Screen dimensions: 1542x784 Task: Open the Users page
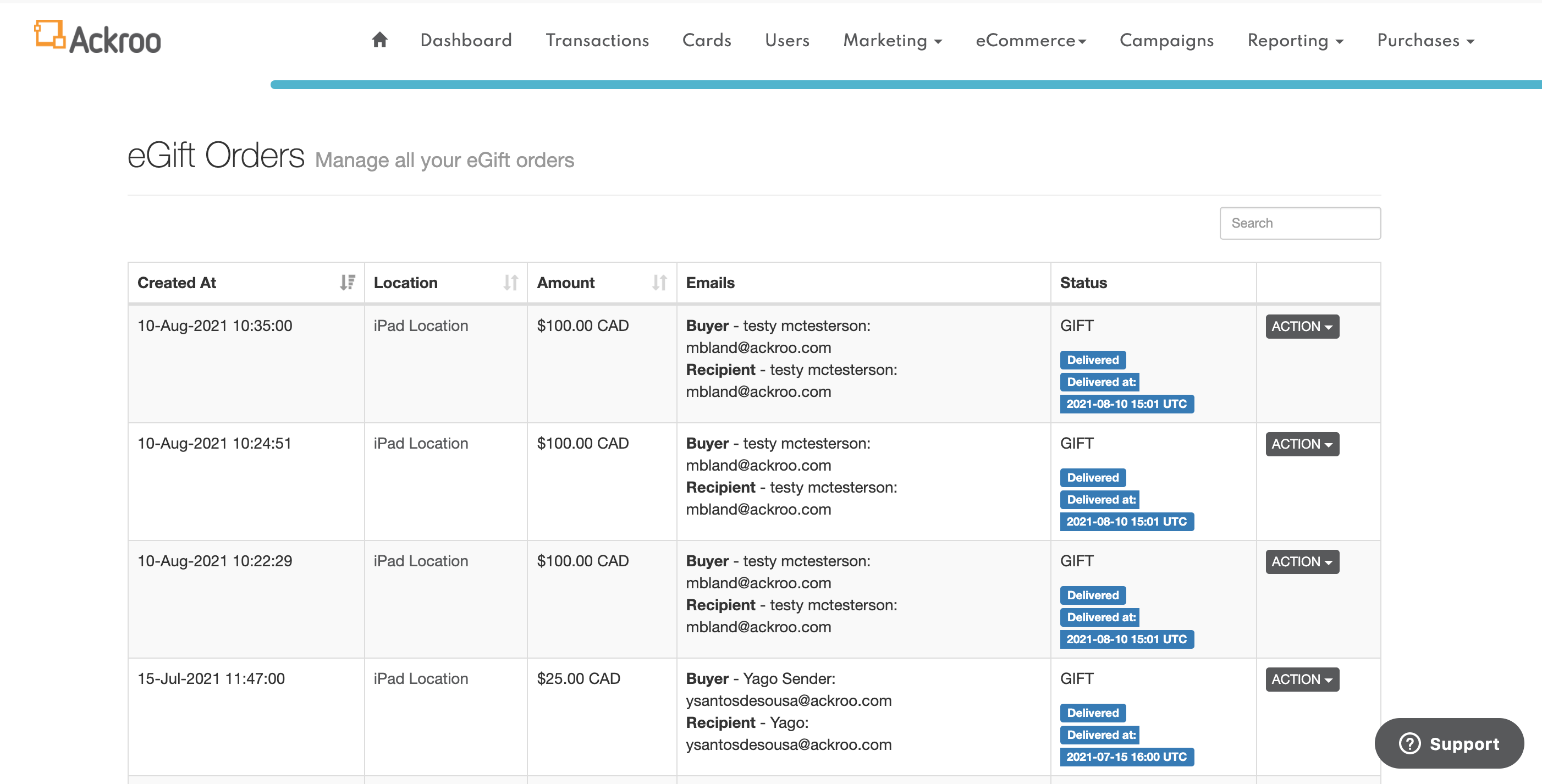pyautogui.click(x=787, y=40)
